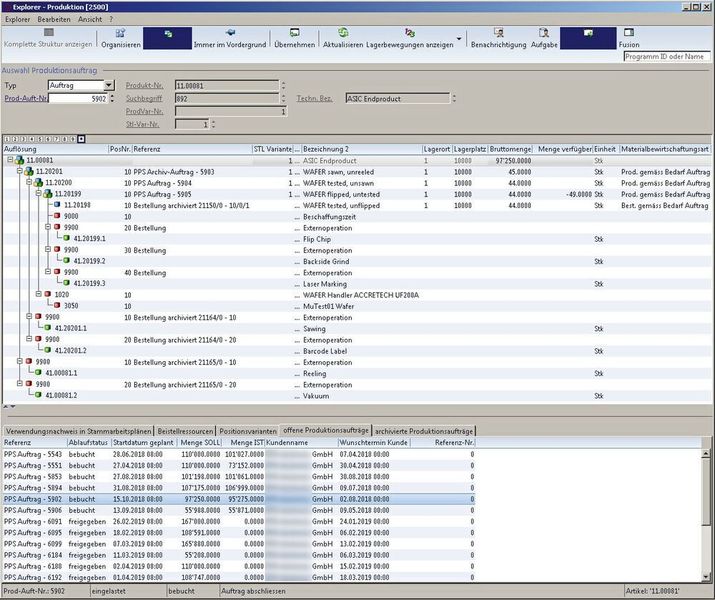
Task: Click the Prod-Auft-Nr input field with 5902
Action: click(x=78, y=98)
